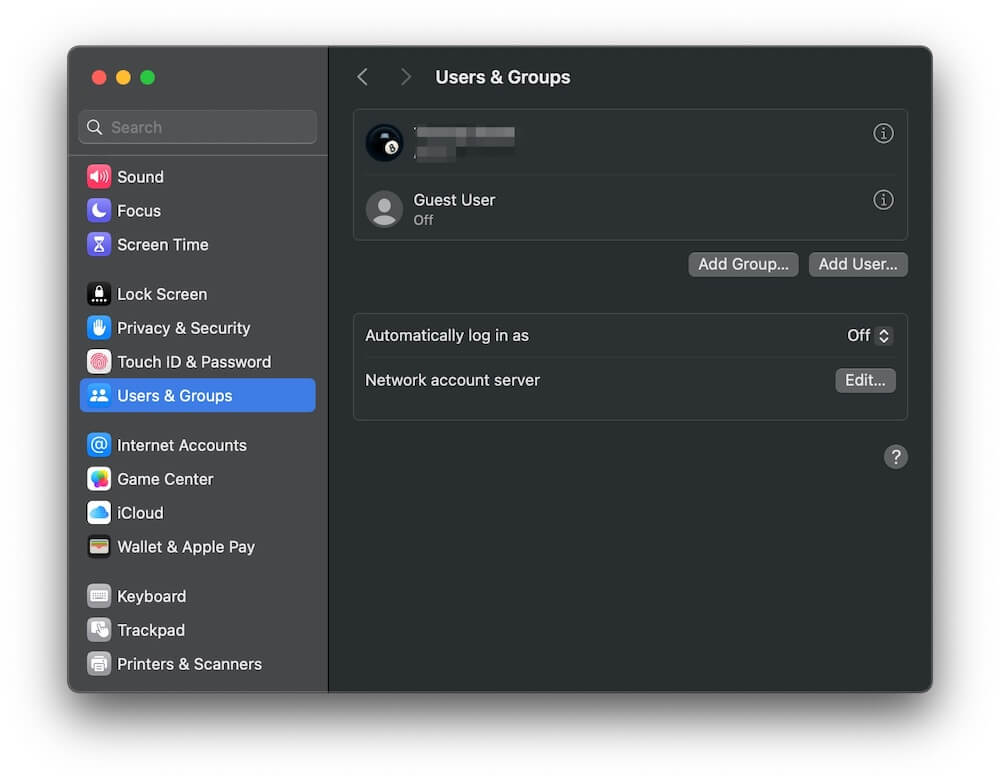Go forward with the right chevron
This screenshot has width=1000, height=782.
406,77
